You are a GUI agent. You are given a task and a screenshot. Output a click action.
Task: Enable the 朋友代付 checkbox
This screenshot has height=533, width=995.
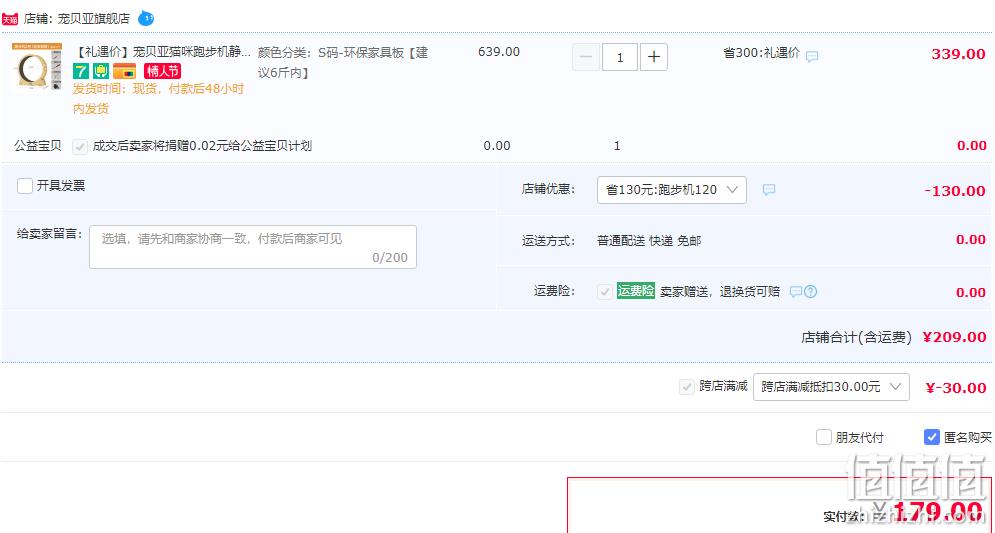click(x=824, y=437)
